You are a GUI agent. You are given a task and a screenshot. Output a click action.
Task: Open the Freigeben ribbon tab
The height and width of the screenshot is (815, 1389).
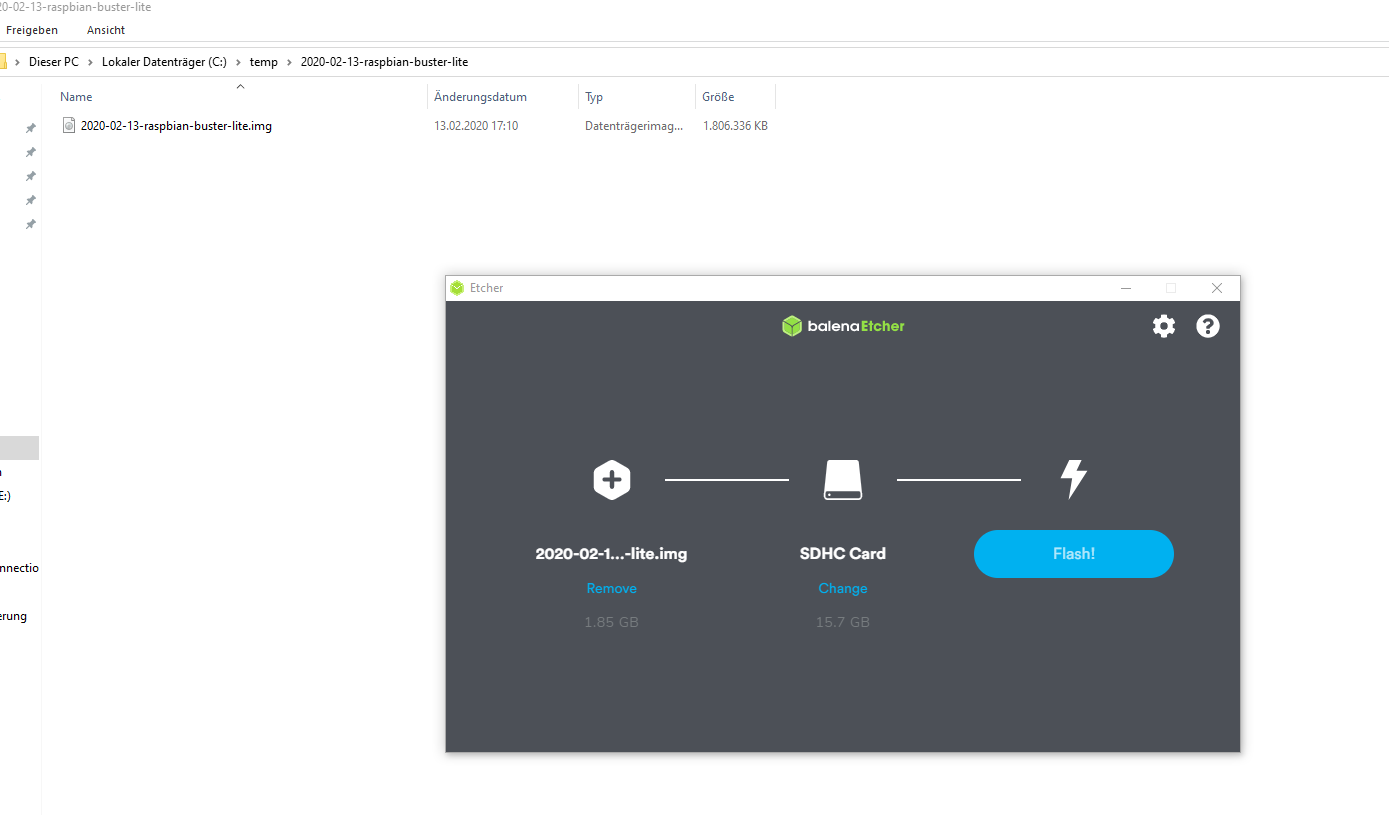click(32, 30)
